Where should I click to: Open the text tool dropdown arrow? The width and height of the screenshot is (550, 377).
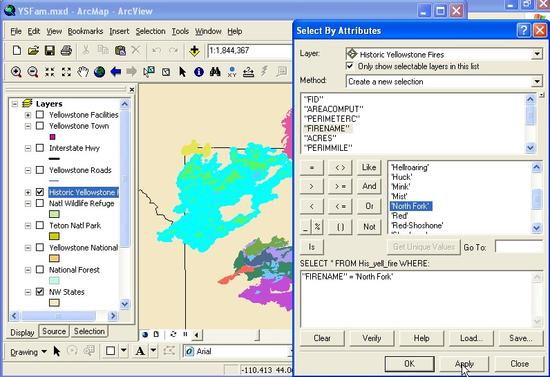(154, 351)
